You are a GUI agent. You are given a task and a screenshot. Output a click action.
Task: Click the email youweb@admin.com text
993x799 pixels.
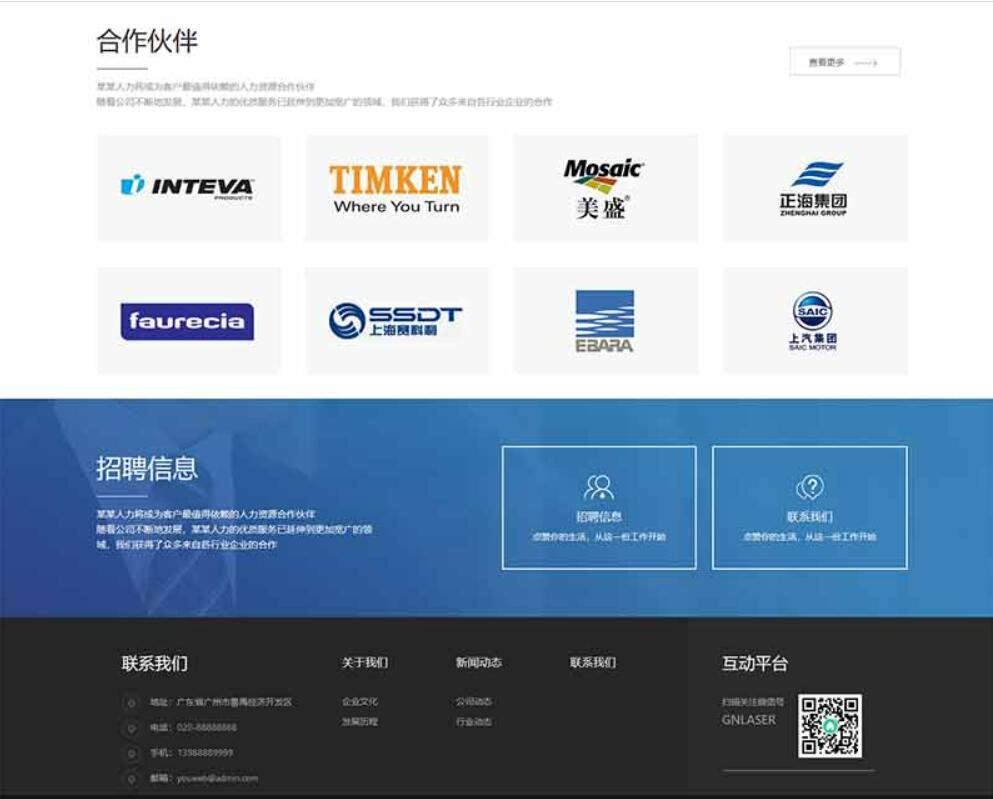pyautogui.click(x=217, y=778)
